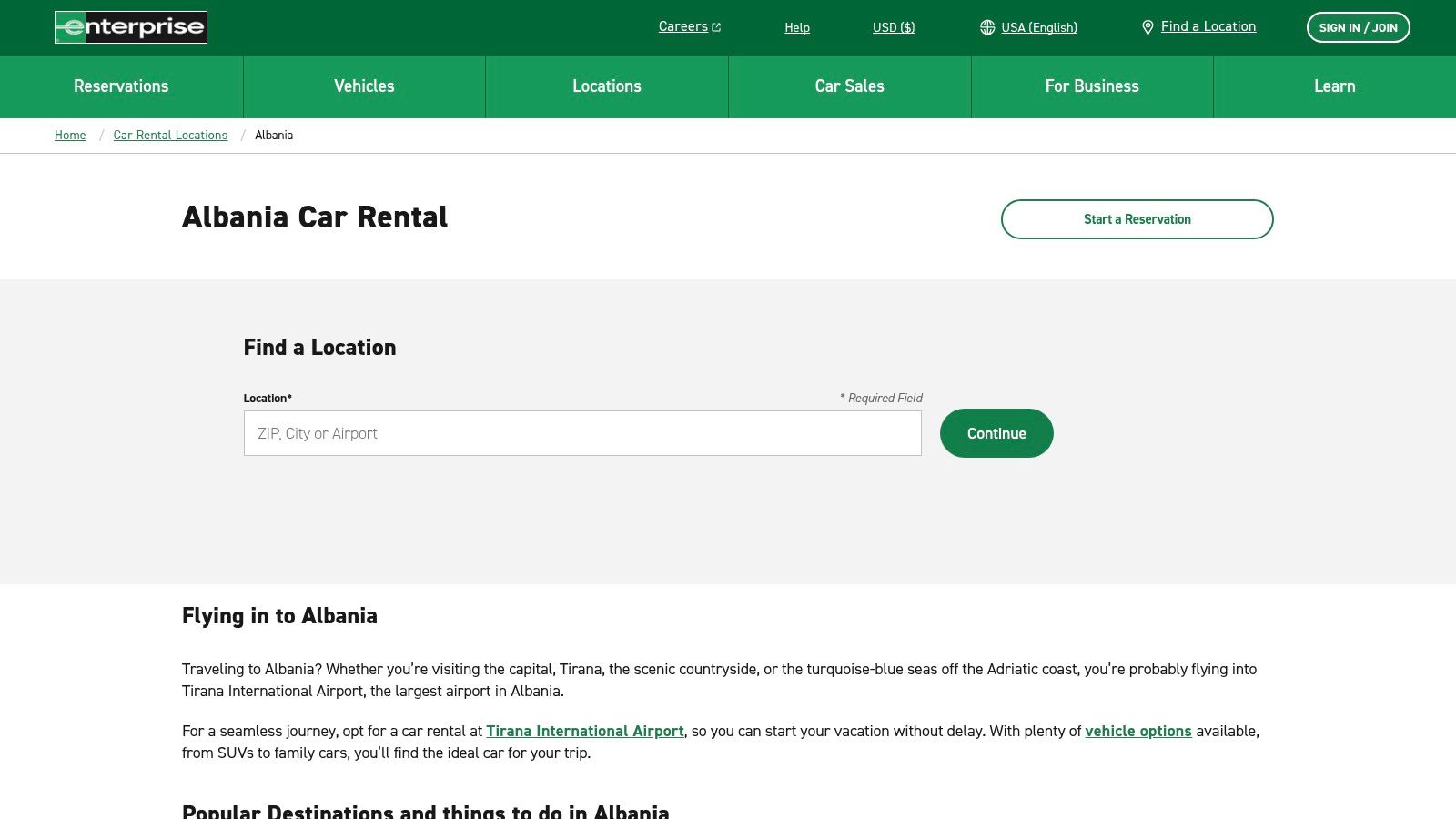Open the Vehicles menu
This screenshot has height=819, width=1456.
[364, 86]
